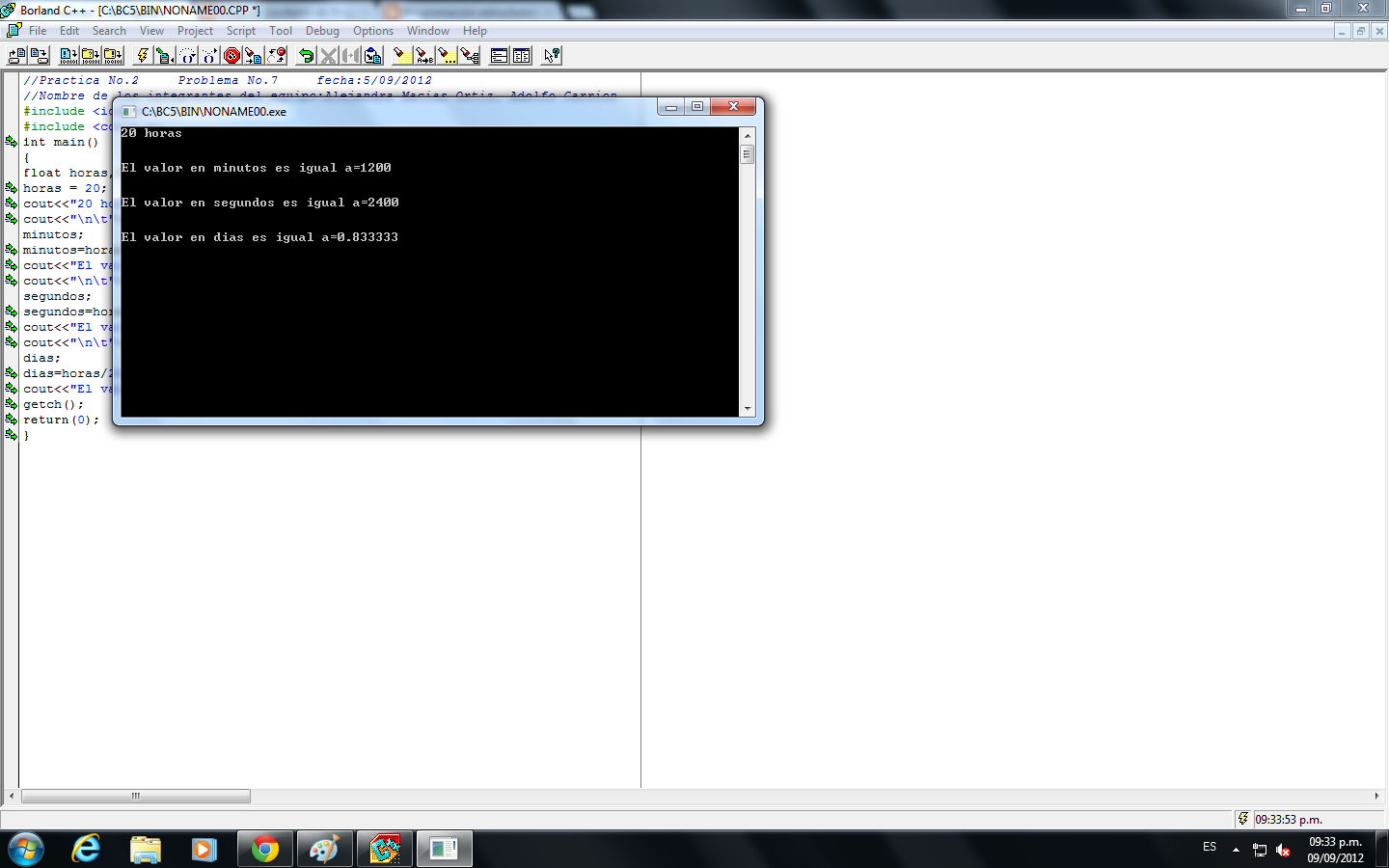1389x868 pixels.
Task: Click the down arrow on the console scrollbar
Action: [x=747, y=408]
